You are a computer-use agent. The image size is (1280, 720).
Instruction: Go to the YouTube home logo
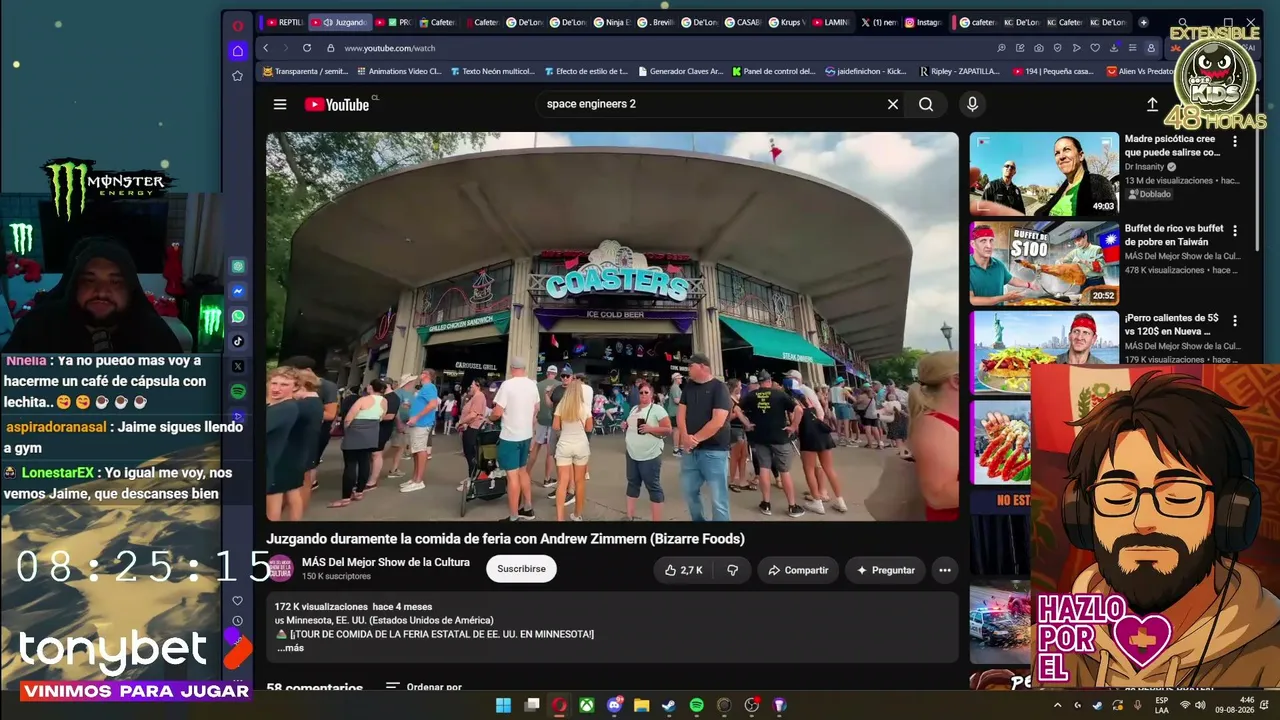tap(337, 104)
